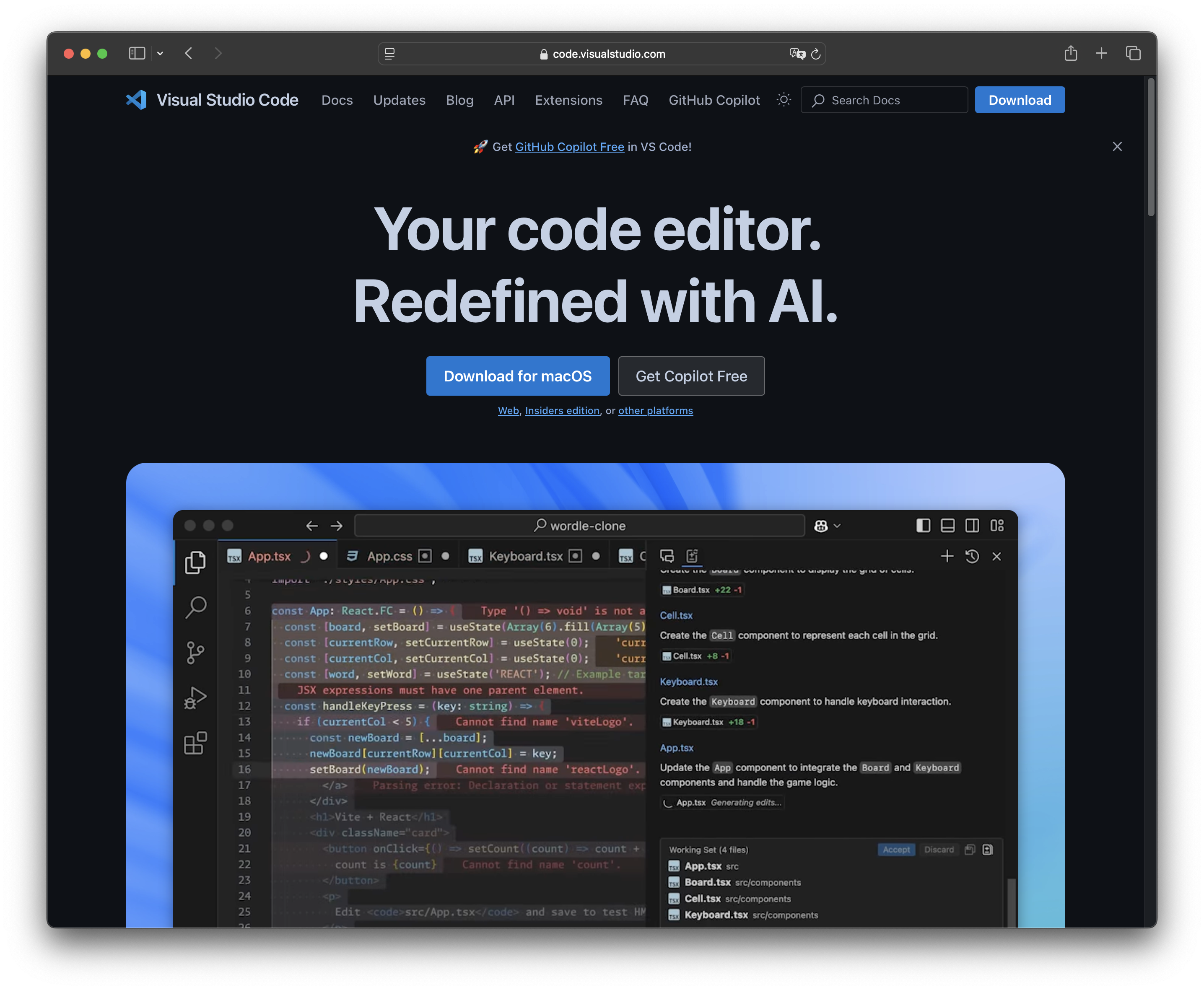Toggle the light/dark theme sun icon
This screenshot has height=990, width=1204.
784,100
